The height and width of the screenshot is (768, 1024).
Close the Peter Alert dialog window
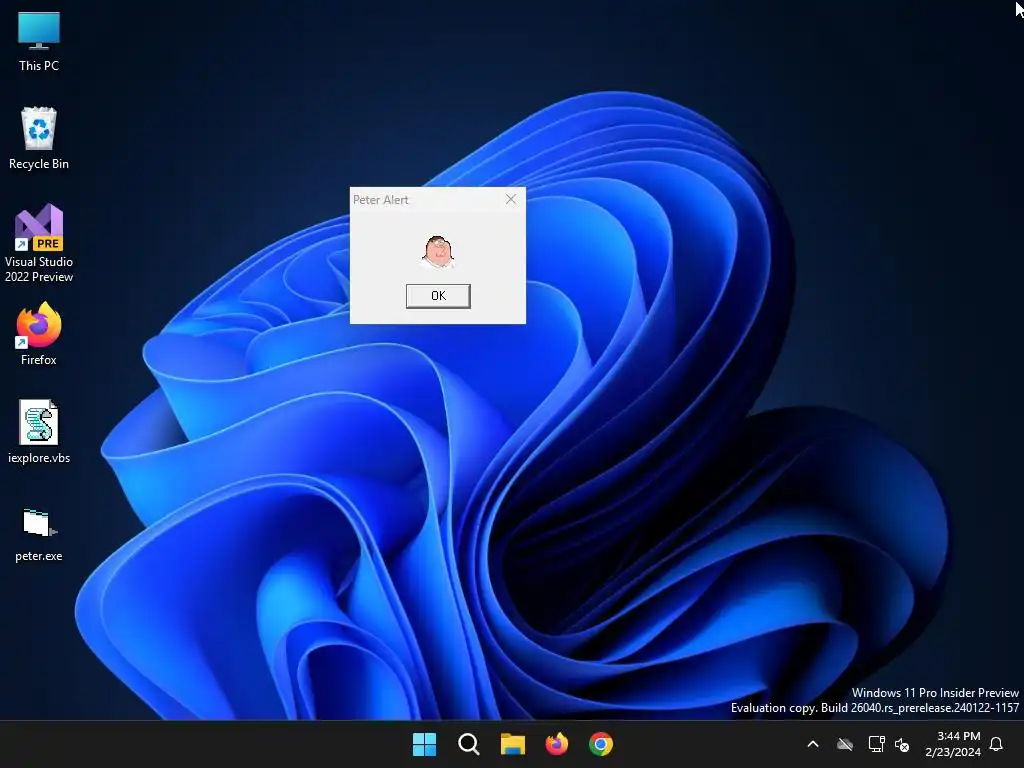tap(511, 199)
